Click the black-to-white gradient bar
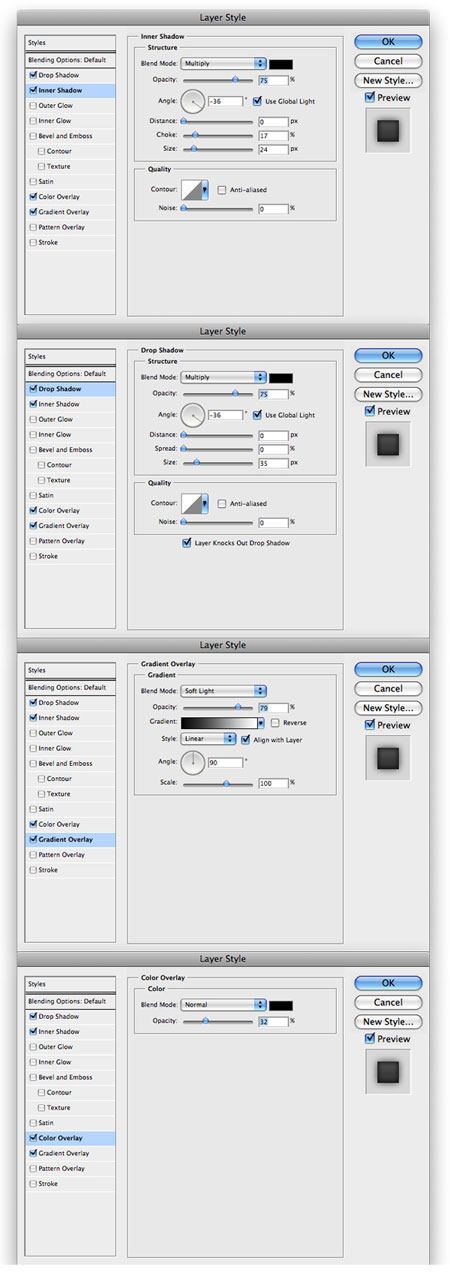This screenshot has width=450, height=1282. [x=218, y=722]
